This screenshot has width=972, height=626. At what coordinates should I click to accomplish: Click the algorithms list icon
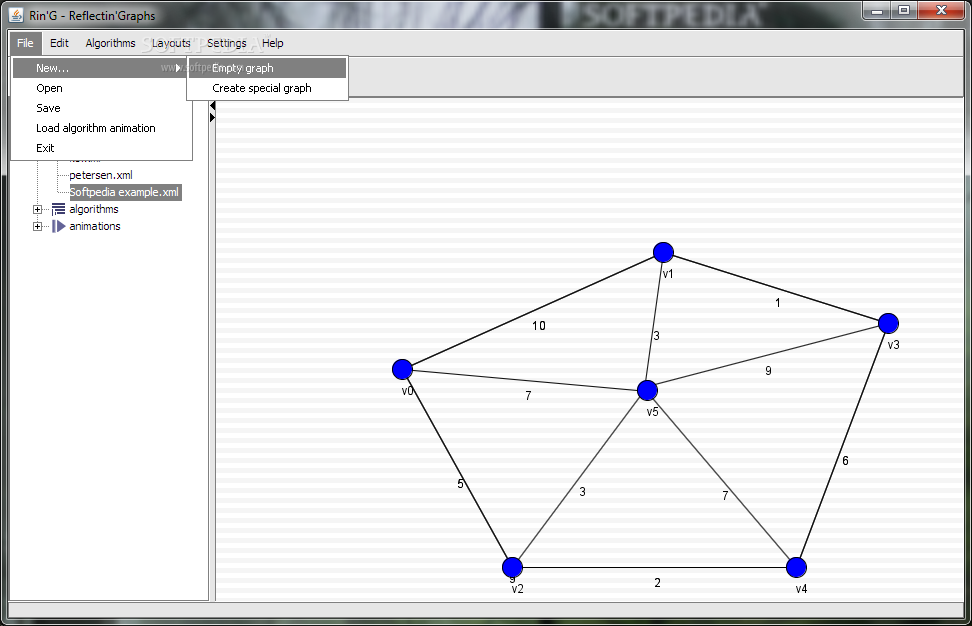(x=58, y=209)
